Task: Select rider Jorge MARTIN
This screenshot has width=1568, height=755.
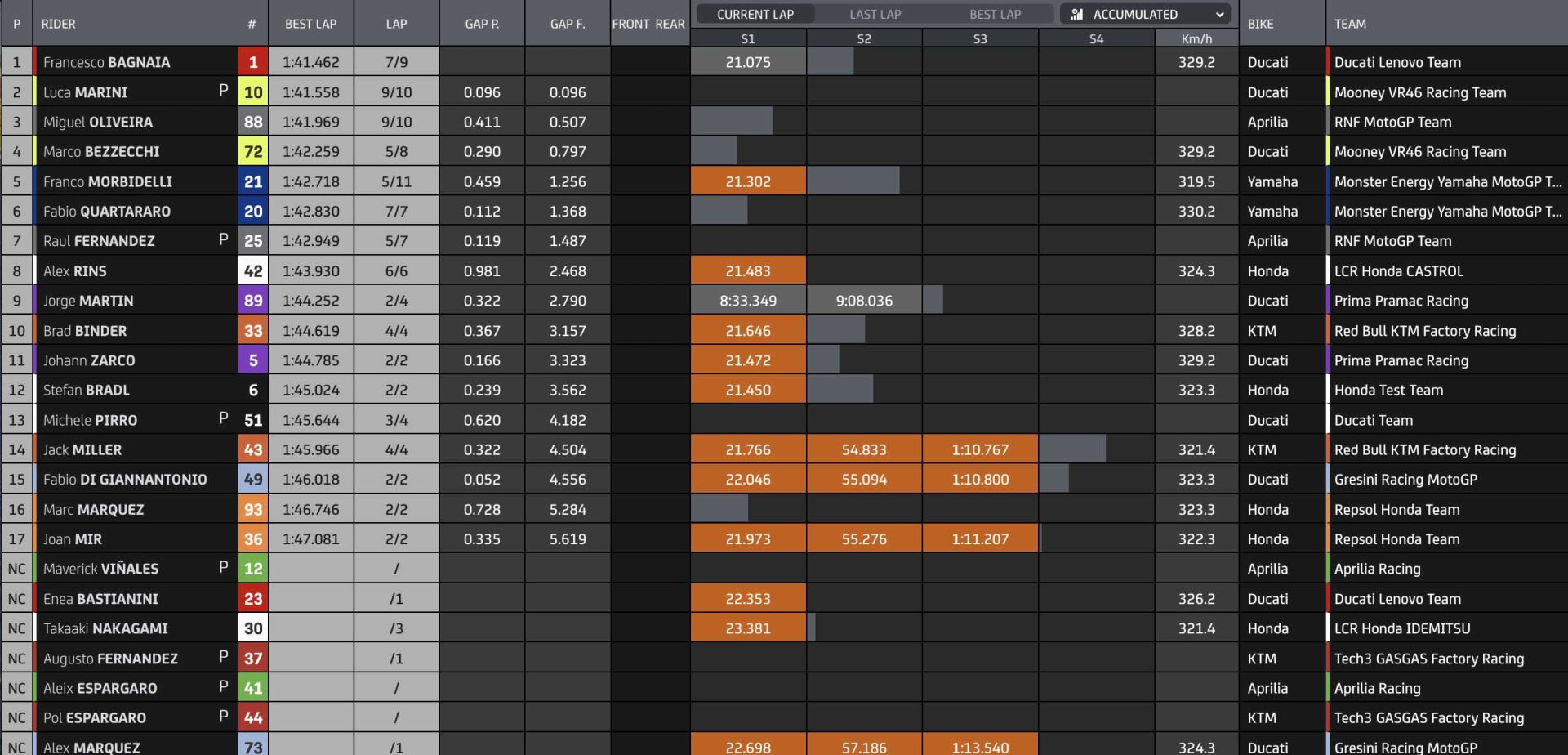Action: 87,301
